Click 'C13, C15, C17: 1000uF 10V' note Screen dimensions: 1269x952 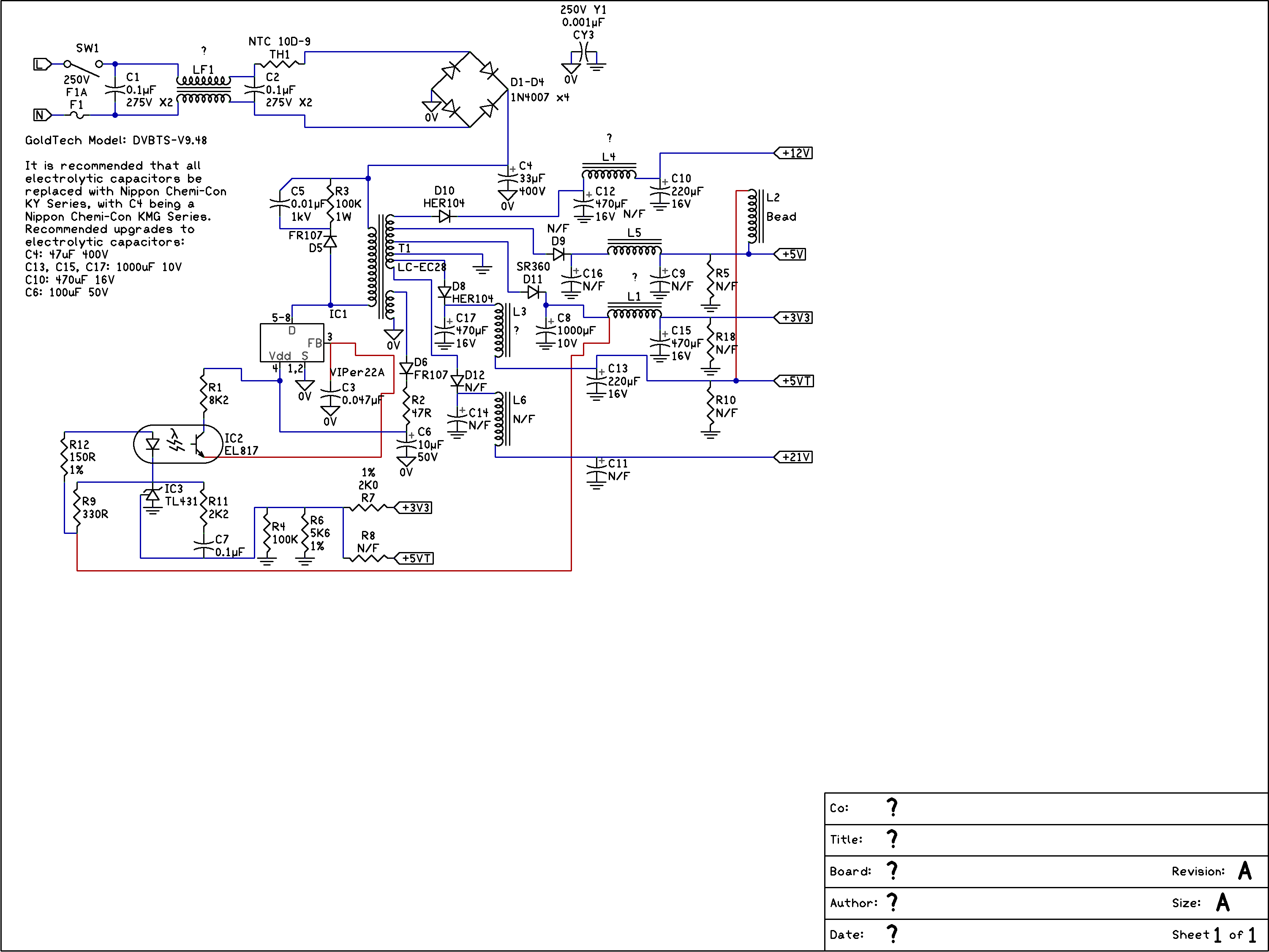pos(103,267)
